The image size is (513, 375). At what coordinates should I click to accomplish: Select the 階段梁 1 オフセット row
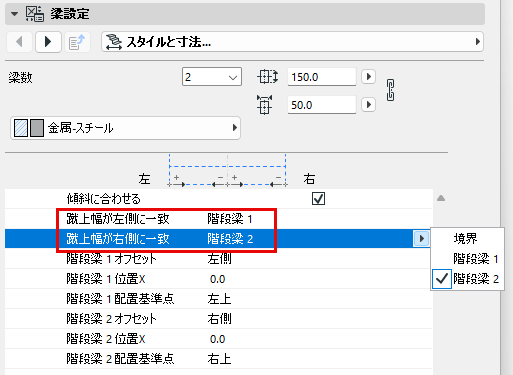click(x=218, y=259)
